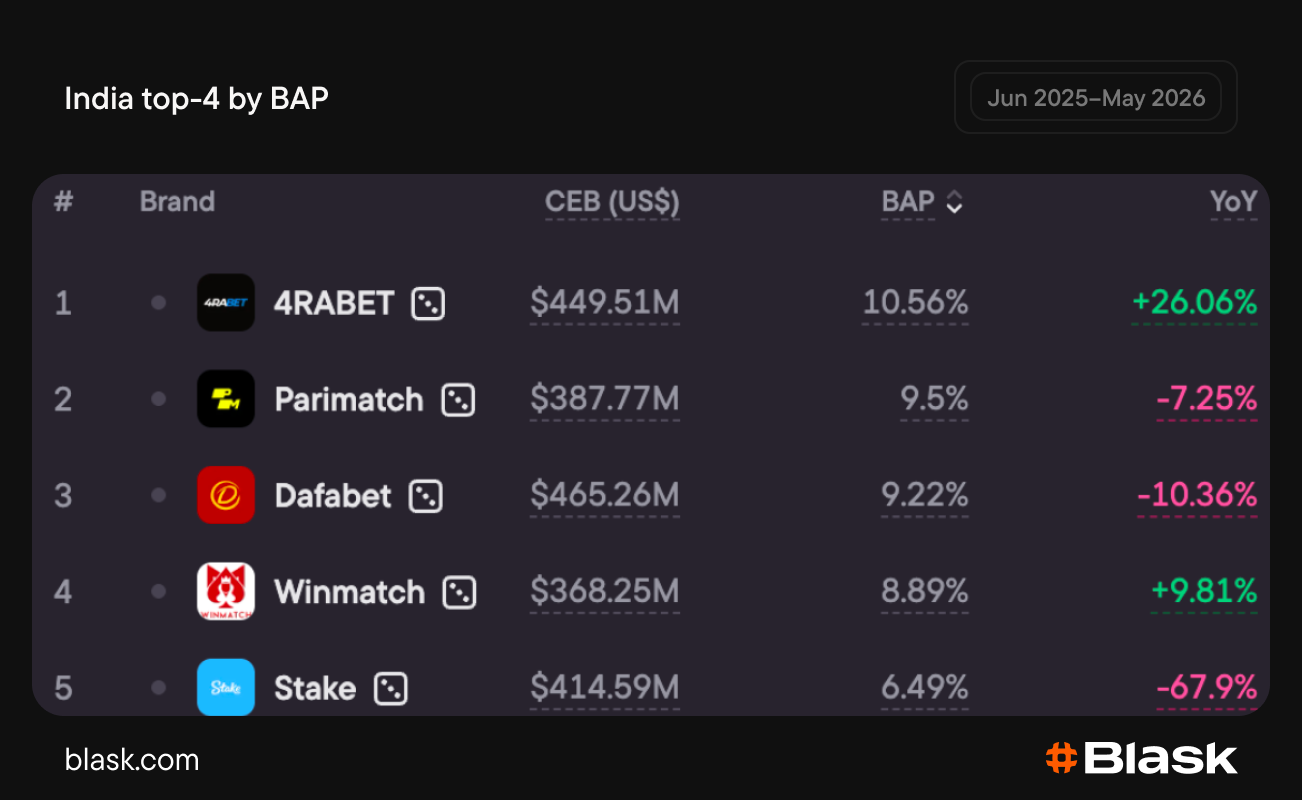Screen dimensions: 1302x800
Task: Click the dice icon next to Winmatch
Action: [x=459, y=592]
